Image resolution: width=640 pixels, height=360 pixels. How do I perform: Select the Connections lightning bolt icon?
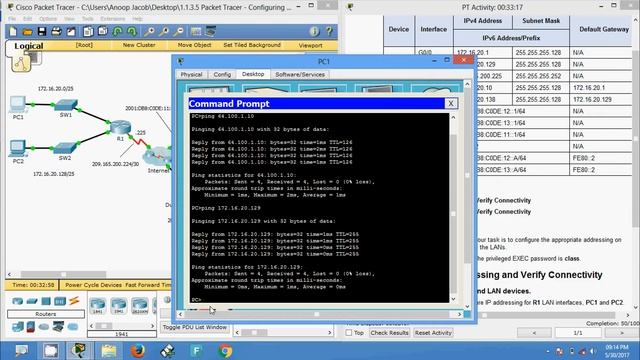74,302
